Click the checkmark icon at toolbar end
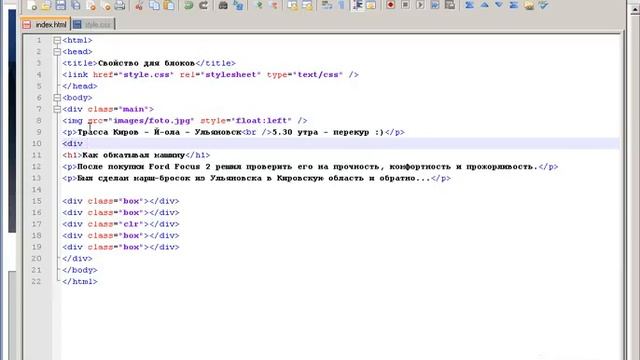This screenshot has width=640, height=360. pos(543,5)
